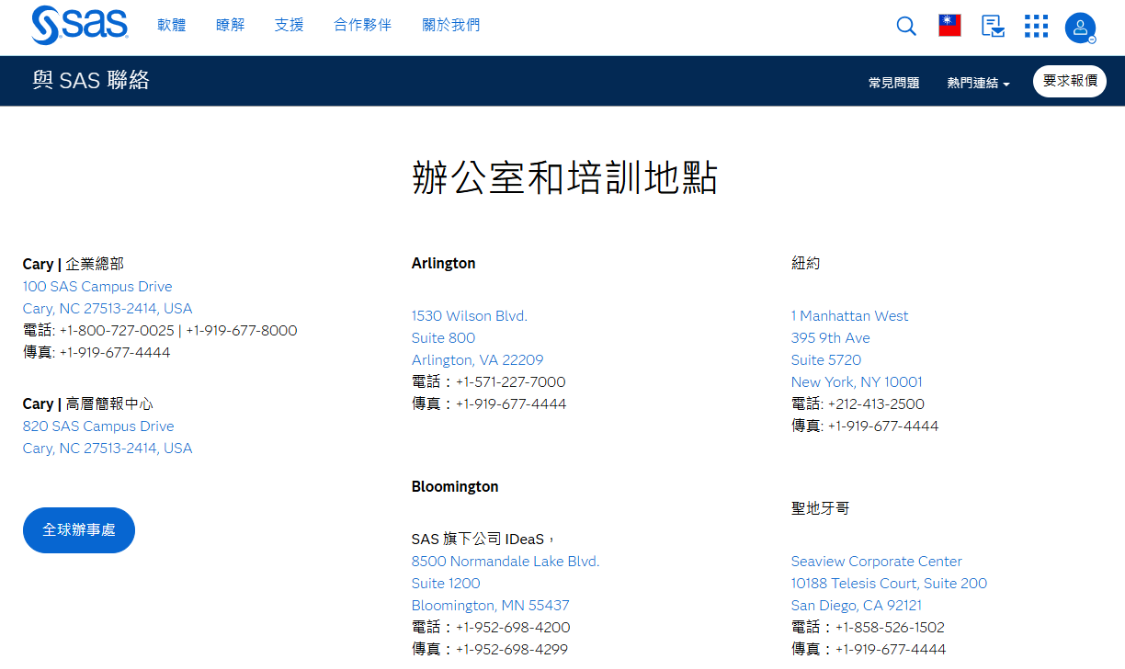Viewport: 1125px width, 669px height.
Task: Open the contact form chat icon
Action: pyautogui.click(x=992, y=27)
